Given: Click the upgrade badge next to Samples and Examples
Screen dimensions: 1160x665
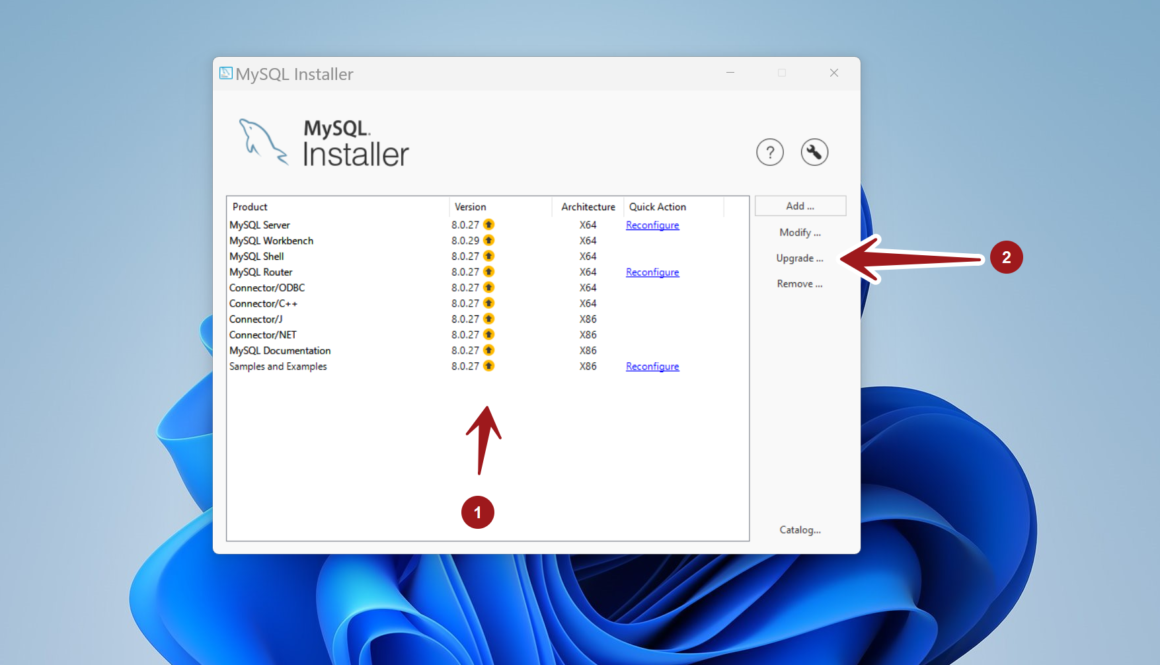Looking at the screenshot, I should point(487,366).
